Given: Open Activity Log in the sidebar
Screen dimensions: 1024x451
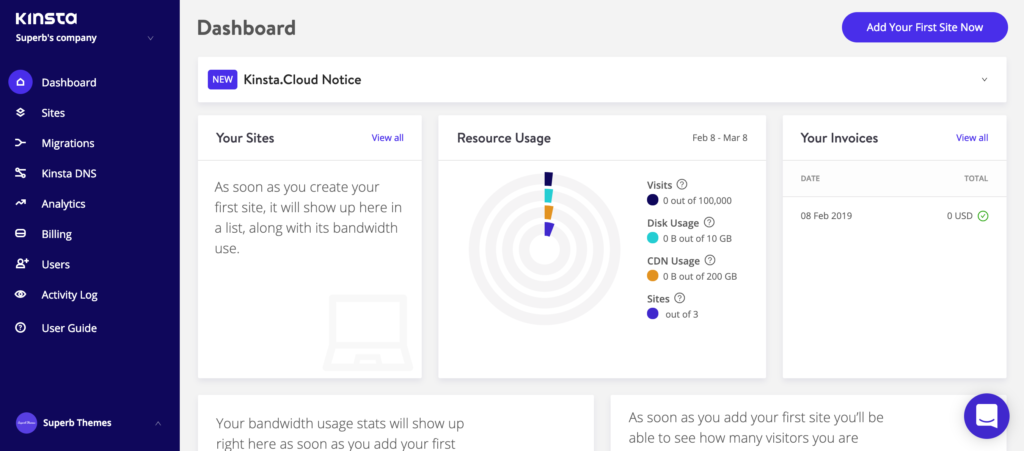Looking at the screenshot, I should click(x=70, y=295).
